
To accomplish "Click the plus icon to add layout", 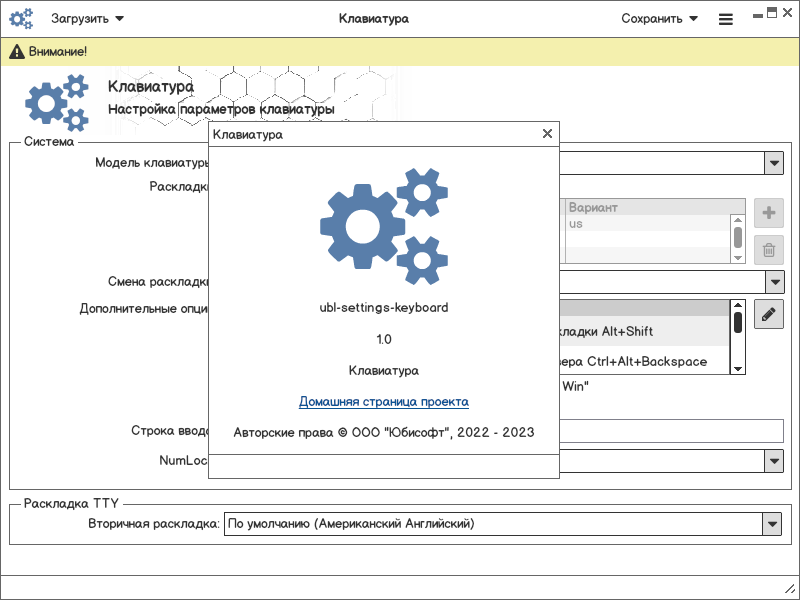I will [x=768, y=213].
